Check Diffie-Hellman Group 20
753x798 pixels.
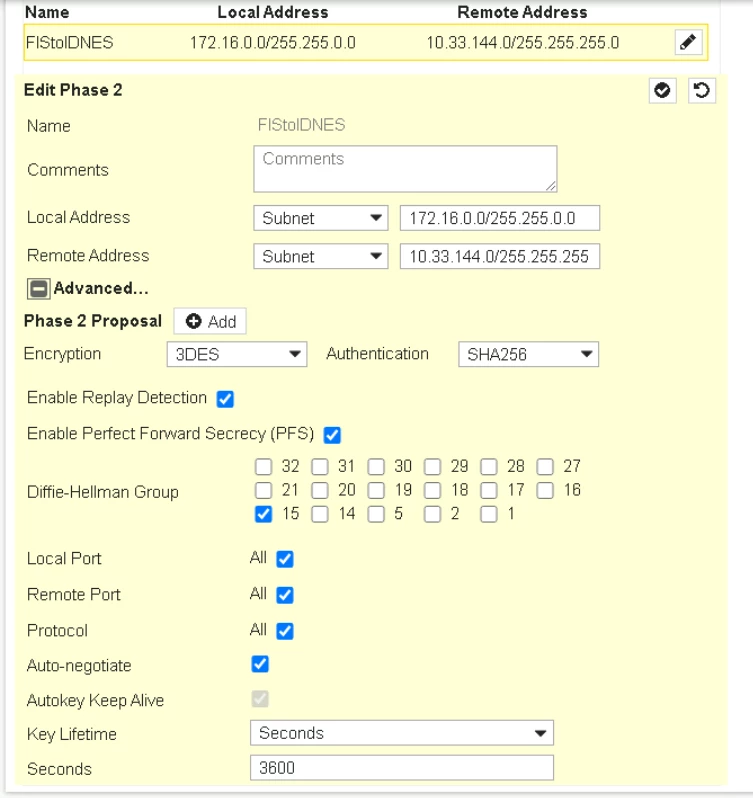coord(320,490)
